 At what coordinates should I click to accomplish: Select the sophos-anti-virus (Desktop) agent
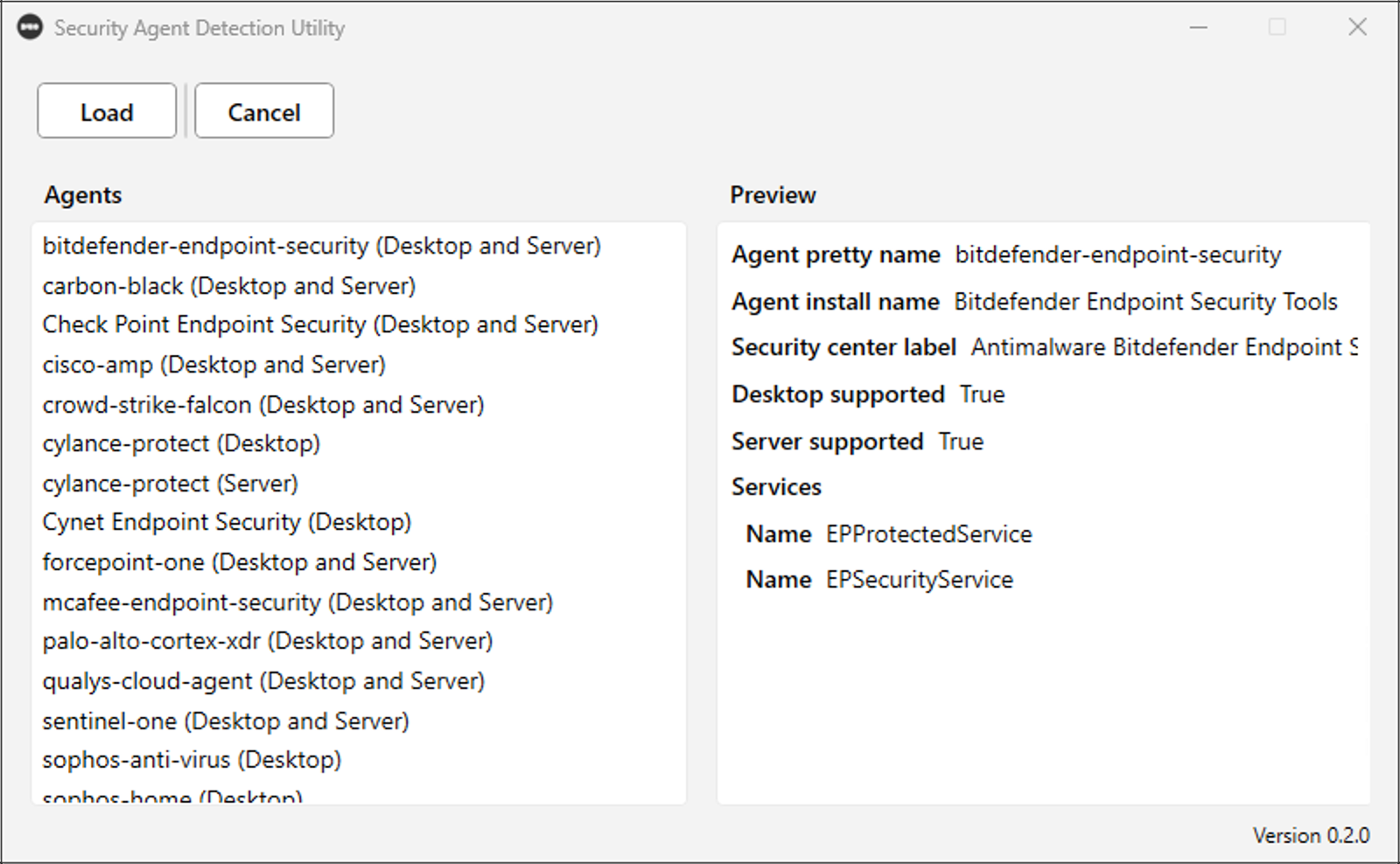tap(192, 760)
